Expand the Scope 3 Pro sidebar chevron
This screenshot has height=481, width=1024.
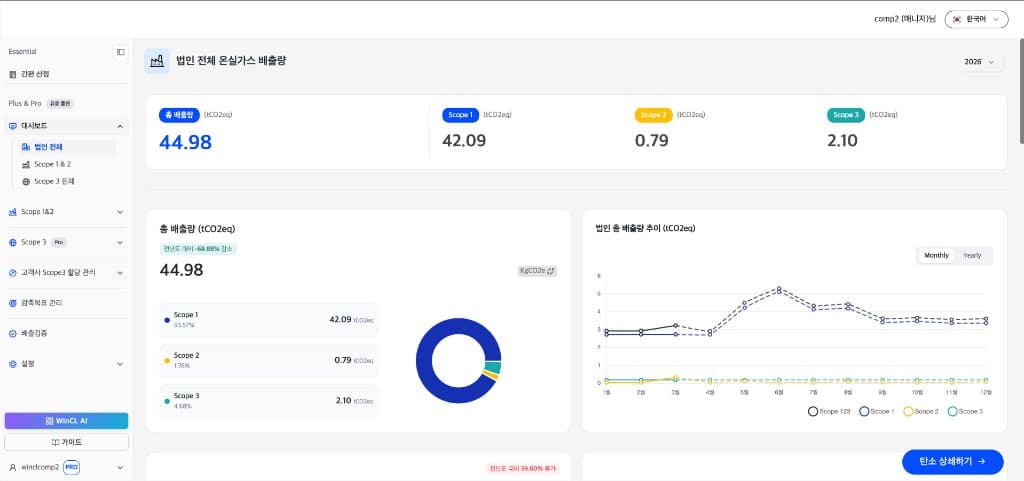120,243
